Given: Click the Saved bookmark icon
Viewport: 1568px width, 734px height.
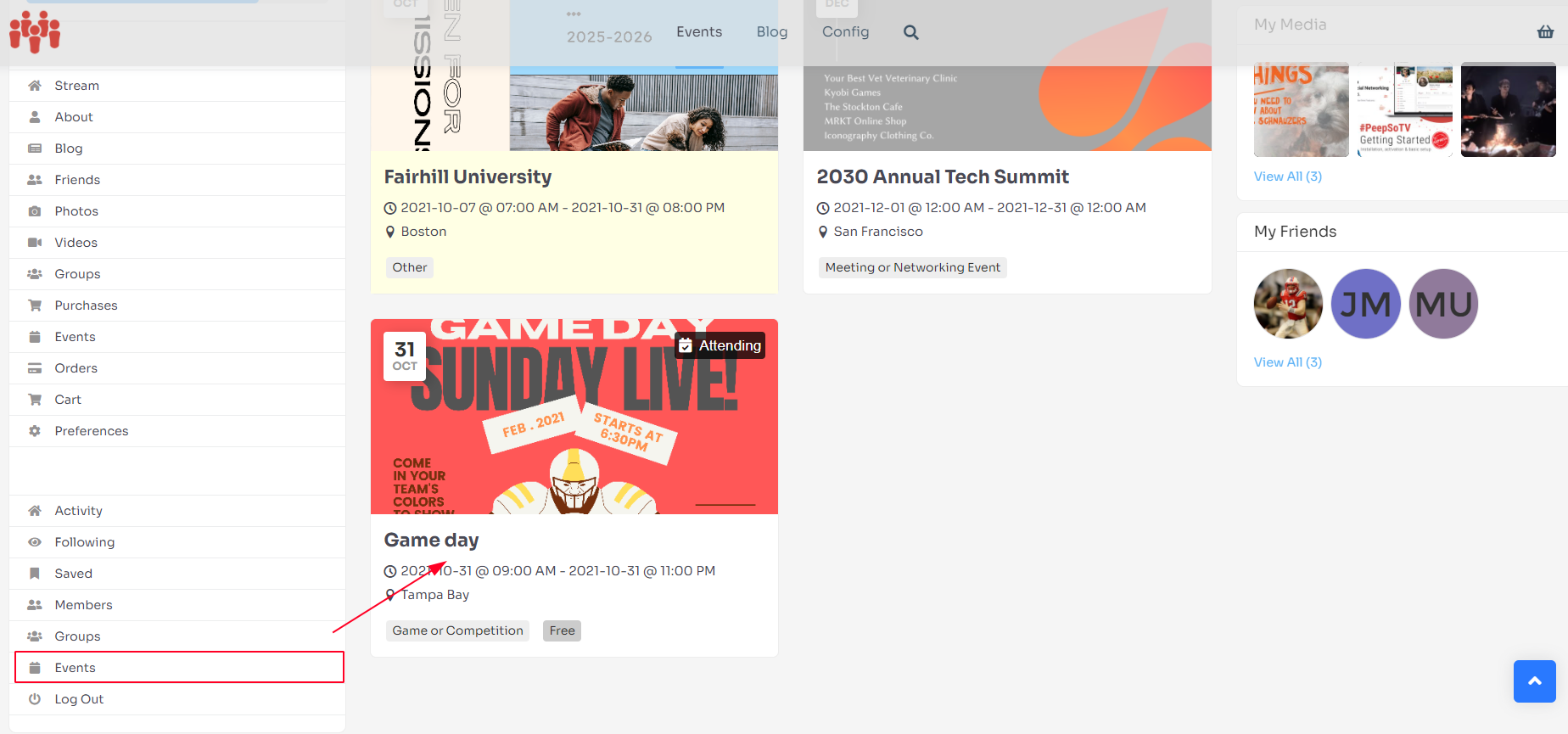Looking at the screenshot, I should pyautogui.click(x=35, y=574).
